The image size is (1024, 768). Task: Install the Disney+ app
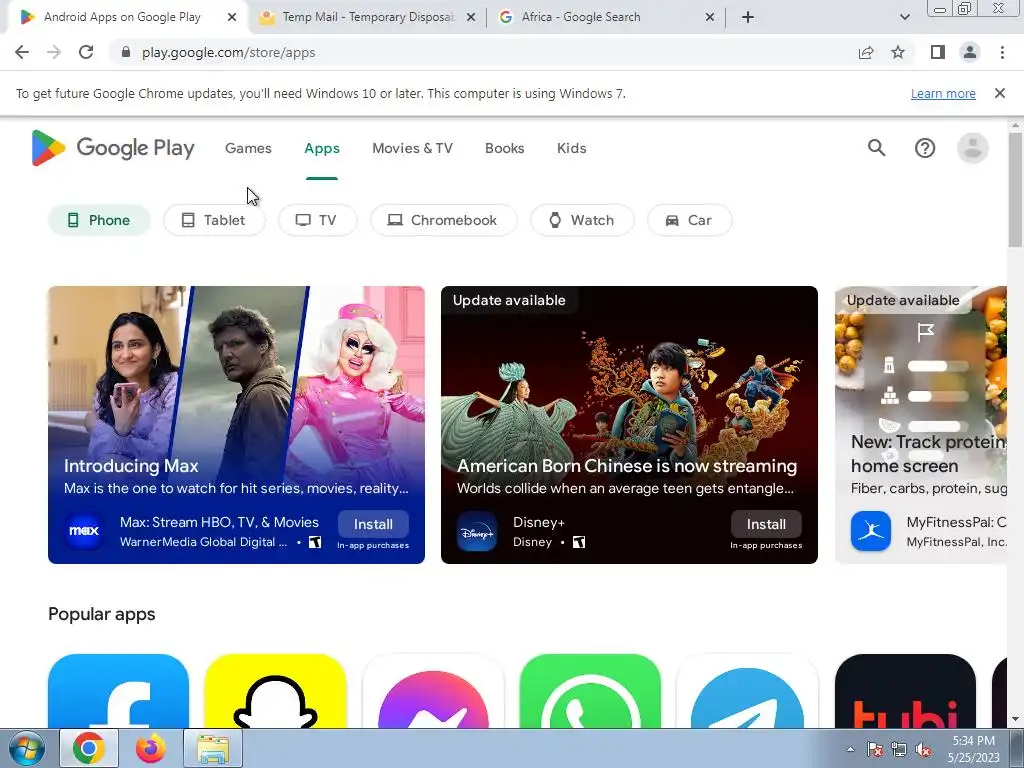[x=766, y=524]
